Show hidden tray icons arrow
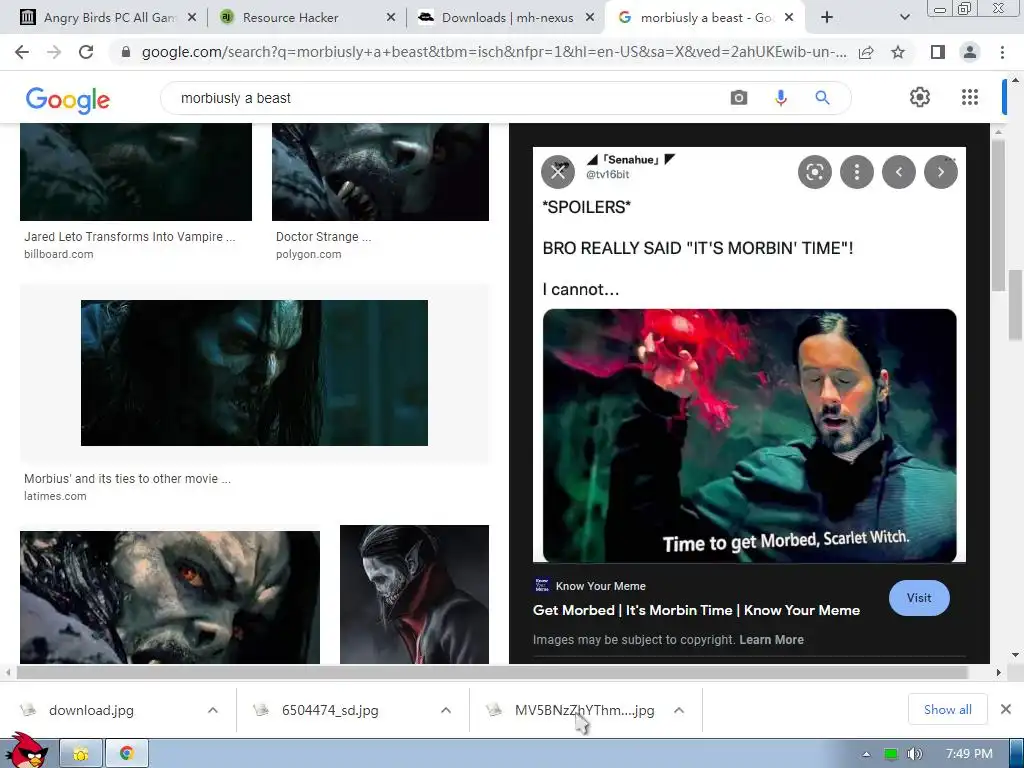 (866, 754)
